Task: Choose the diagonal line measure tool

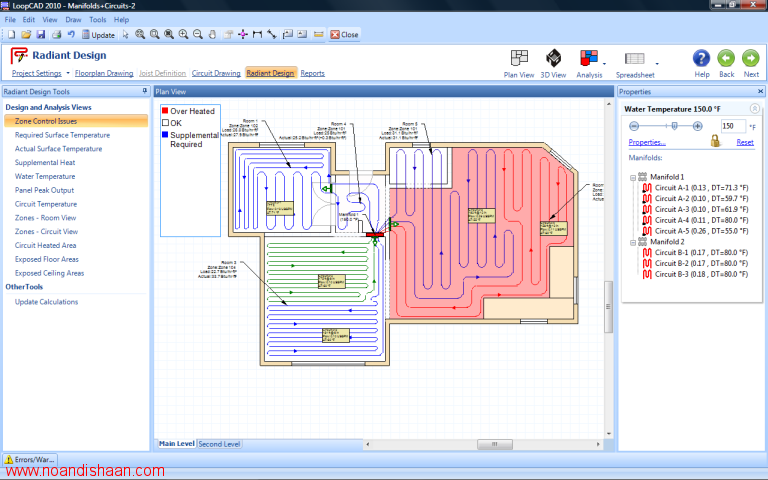Action: tap(272, 34)
